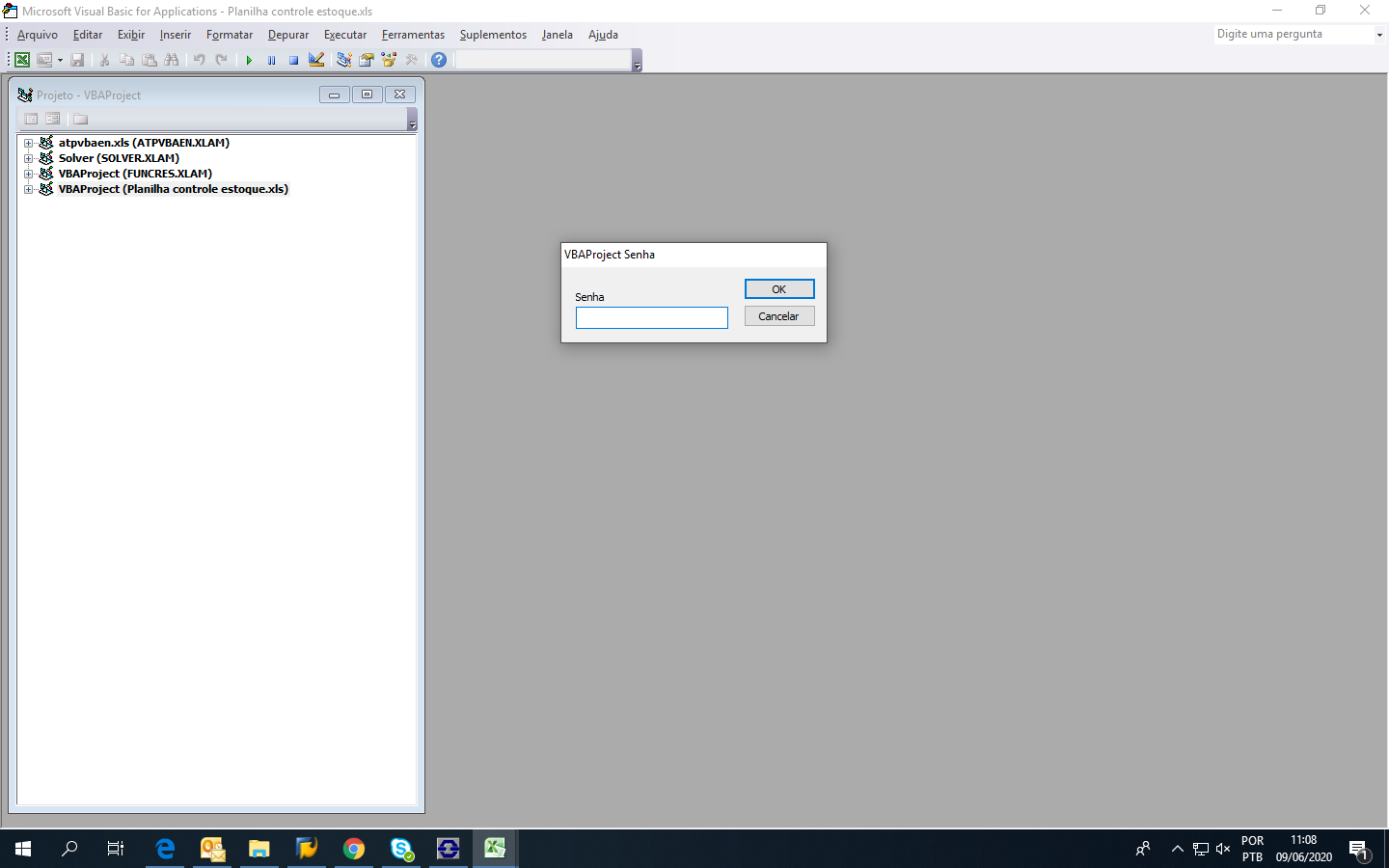The height and width of the screenshot is (868, 1389).
Task: Open the Exibir menu
Action: click(x=131, y=35)
